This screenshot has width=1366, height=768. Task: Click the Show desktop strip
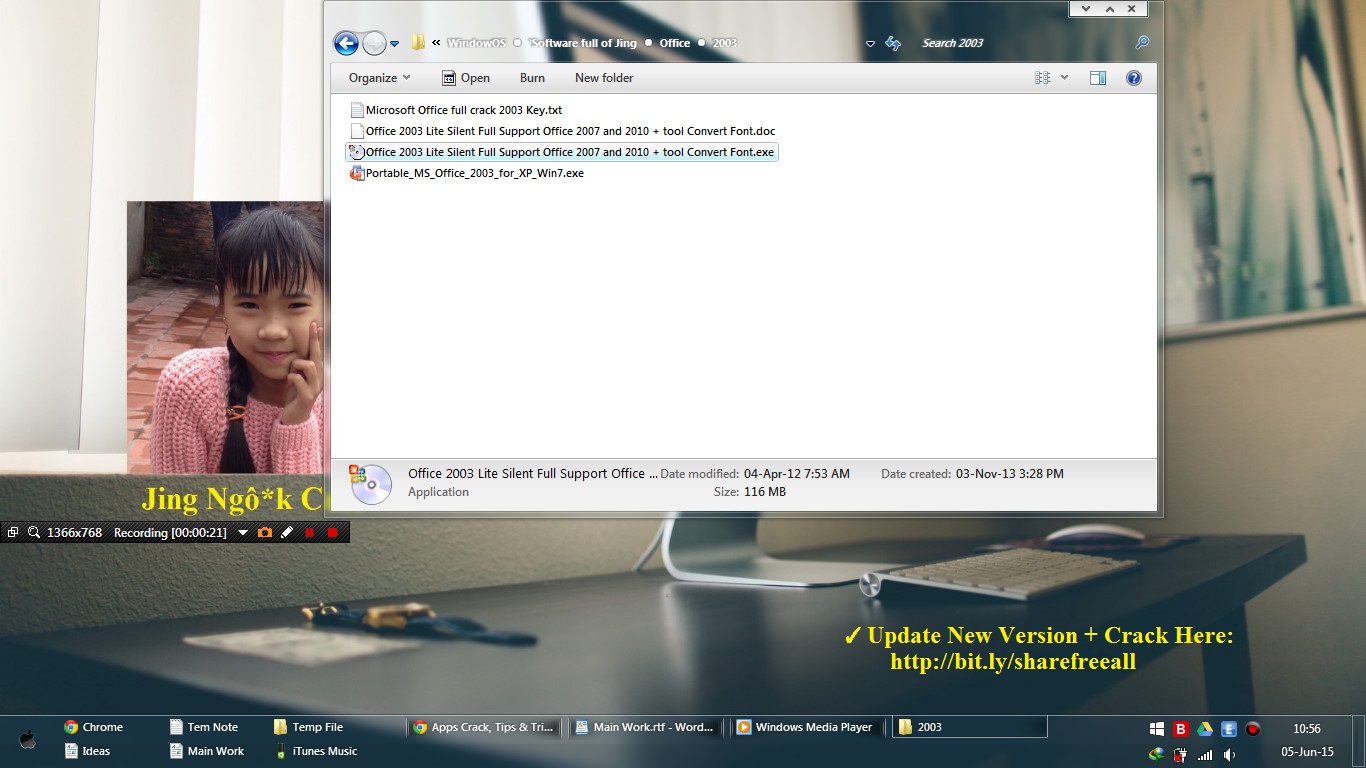click(1358, 741)
